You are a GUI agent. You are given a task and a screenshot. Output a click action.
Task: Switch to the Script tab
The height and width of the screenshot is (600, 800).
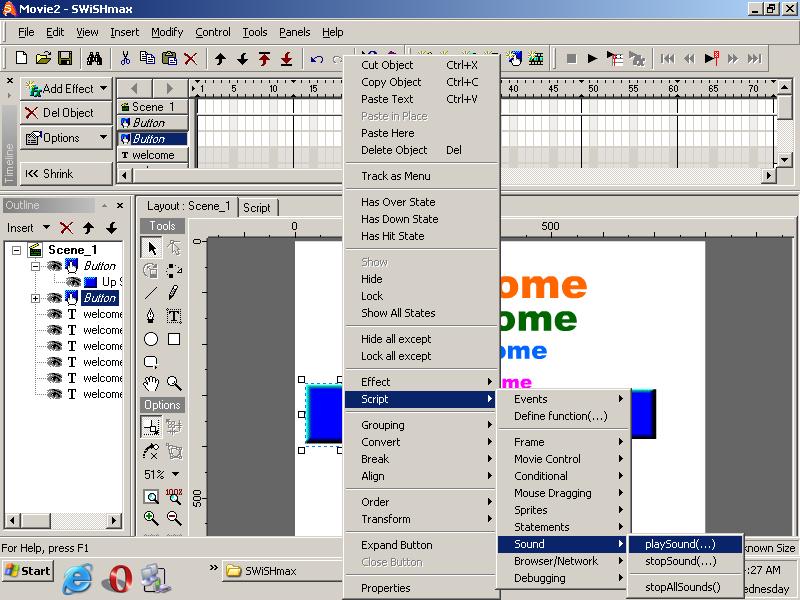click(257, 208)
